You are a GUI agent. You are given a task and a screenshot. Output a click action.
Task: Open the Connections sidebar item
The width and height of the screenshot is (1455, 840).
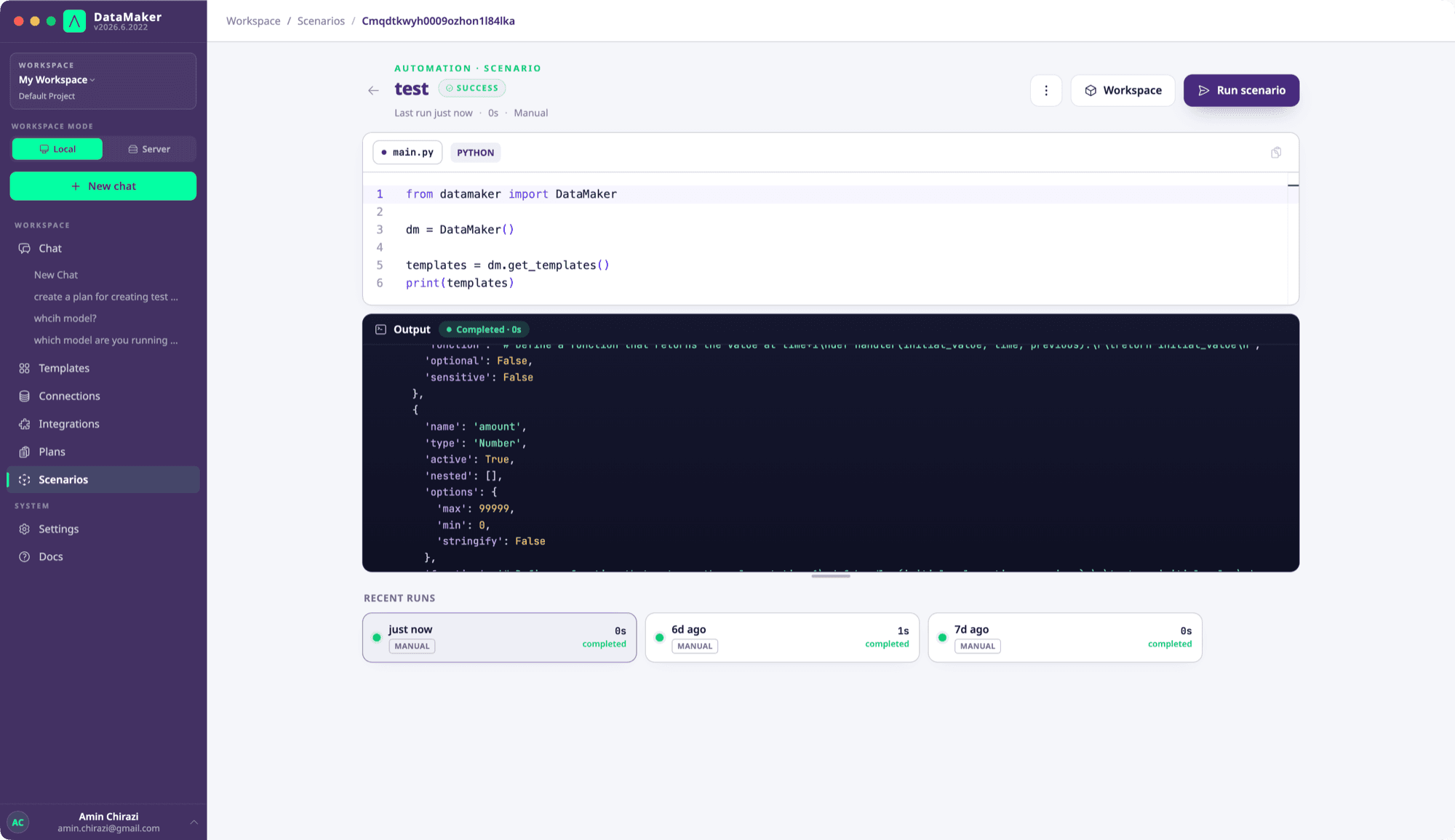(103, 396)
